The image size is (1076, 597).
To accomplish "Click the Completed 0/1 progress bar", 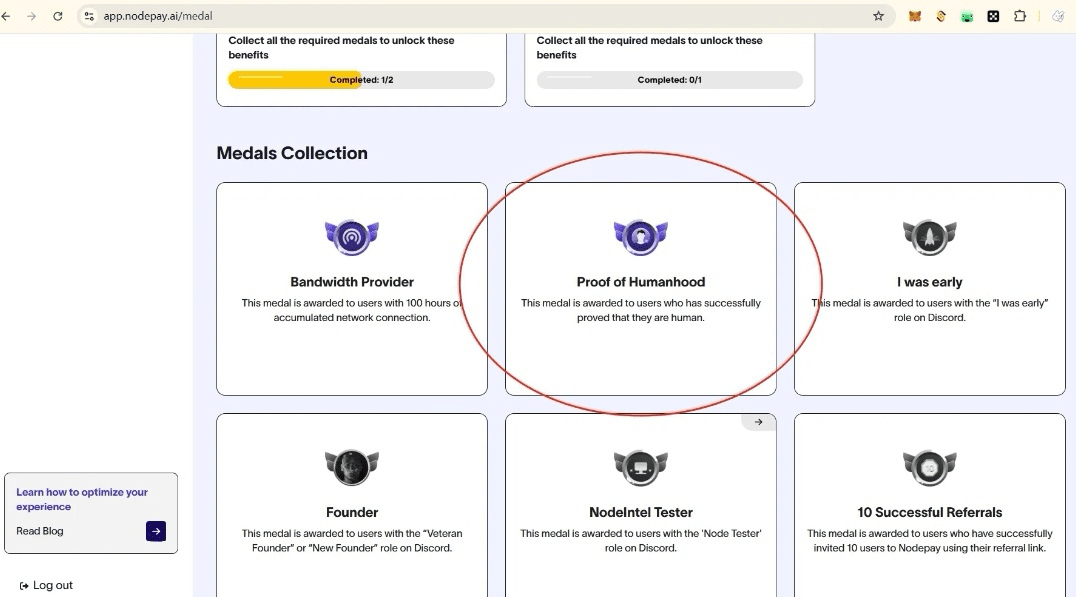I will pos(670,80).
